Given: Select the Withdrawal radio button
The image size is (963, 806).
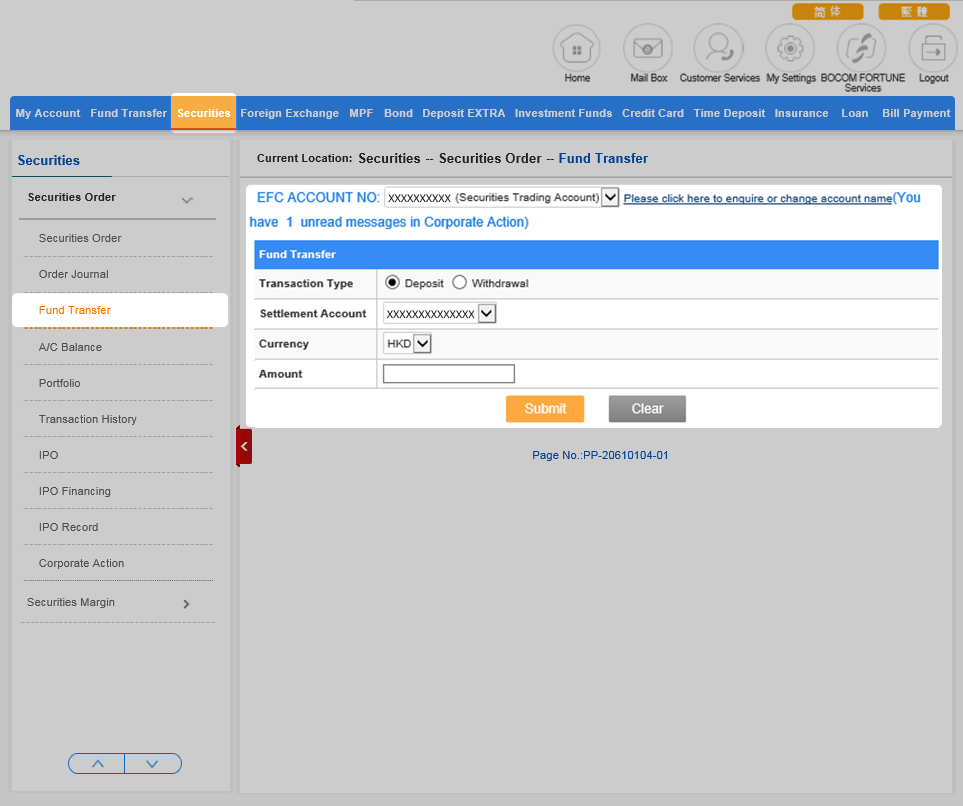Looking at the screenshot, I should pyautogui.click(x=460, y=283).
